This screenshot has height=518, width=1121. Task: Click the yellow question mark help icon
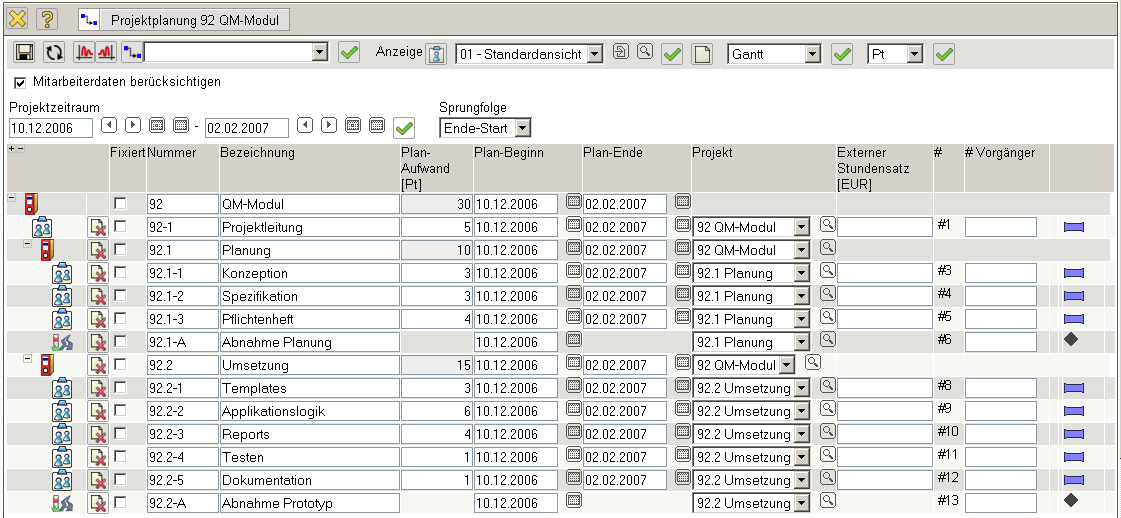[x=47, y=19]
